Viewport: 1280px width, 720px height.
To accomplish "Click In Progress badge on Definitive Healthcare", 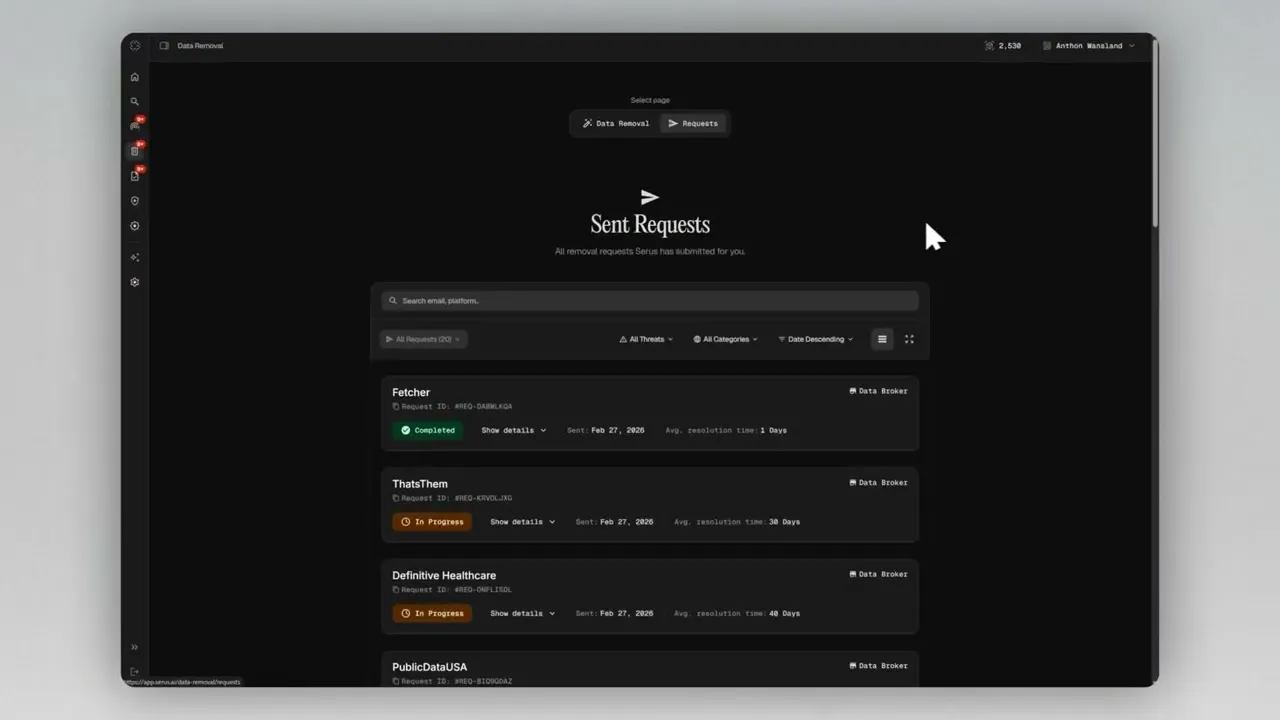I will (432, 613).
